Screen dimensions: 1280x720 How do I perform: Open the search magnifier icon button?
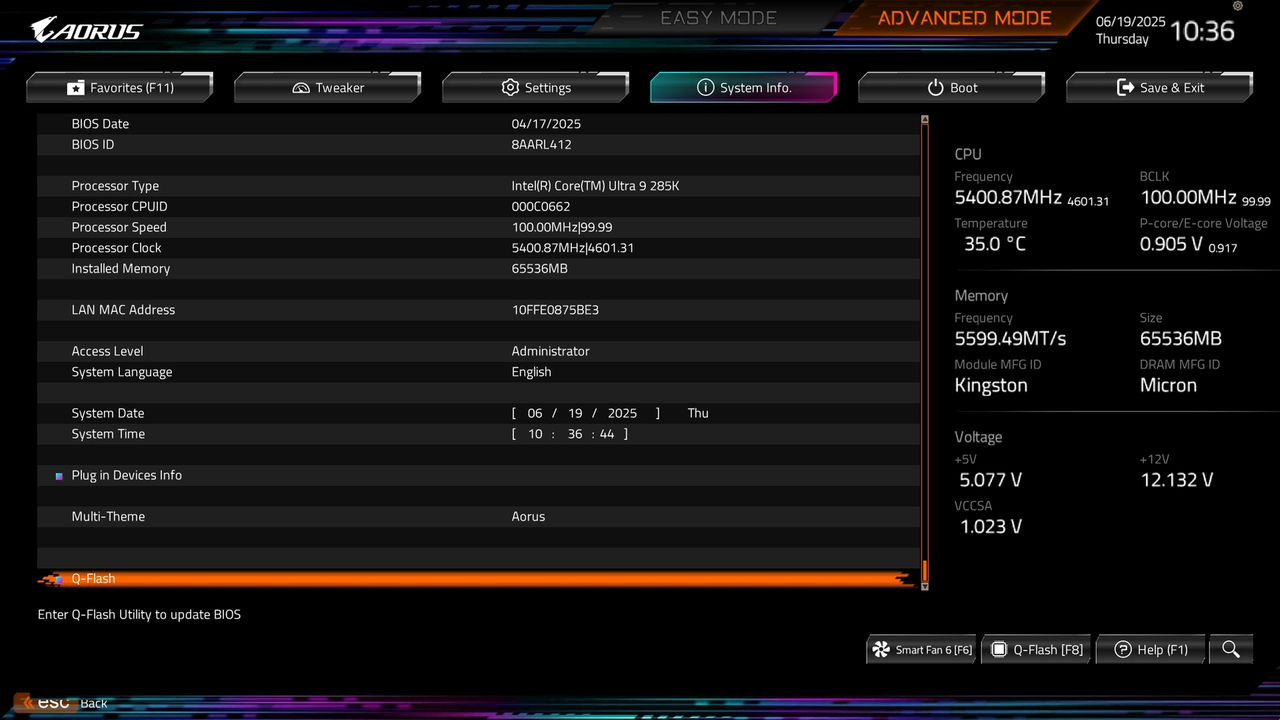(1230, 650)
